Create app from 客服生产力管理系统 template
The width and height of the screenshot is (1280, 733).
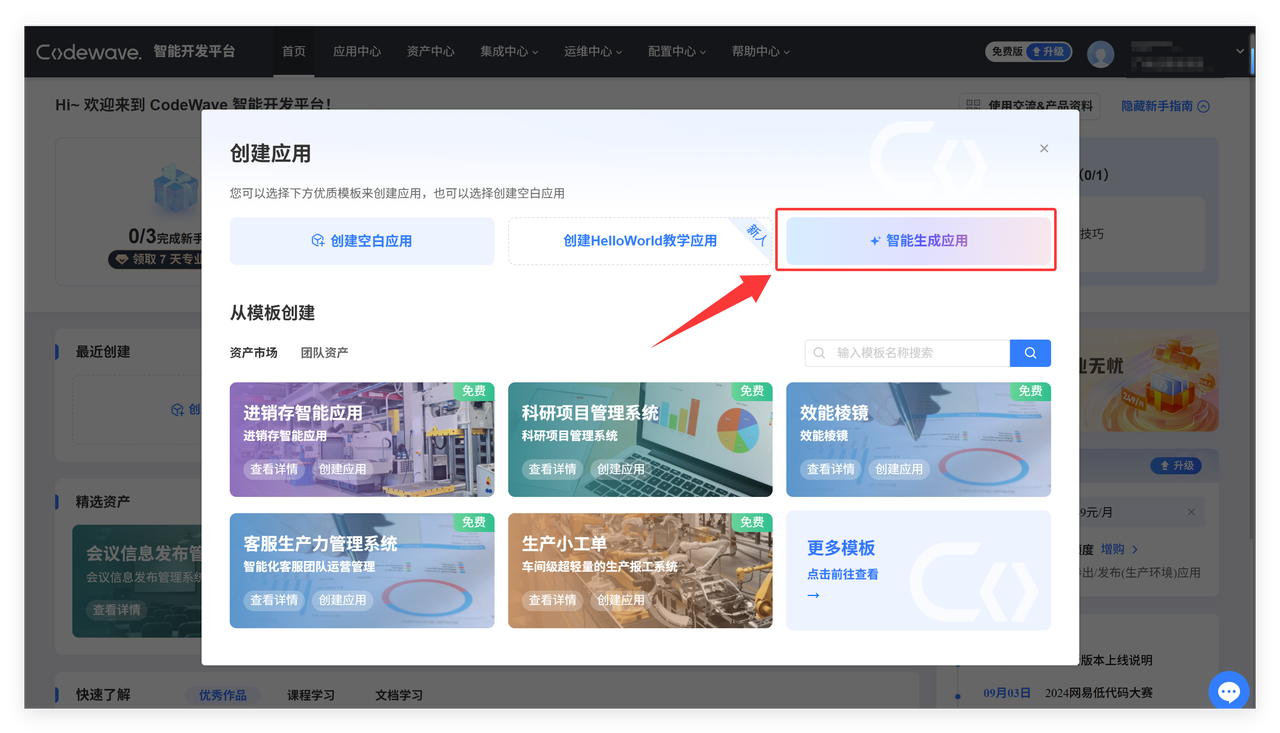point(343,600)
